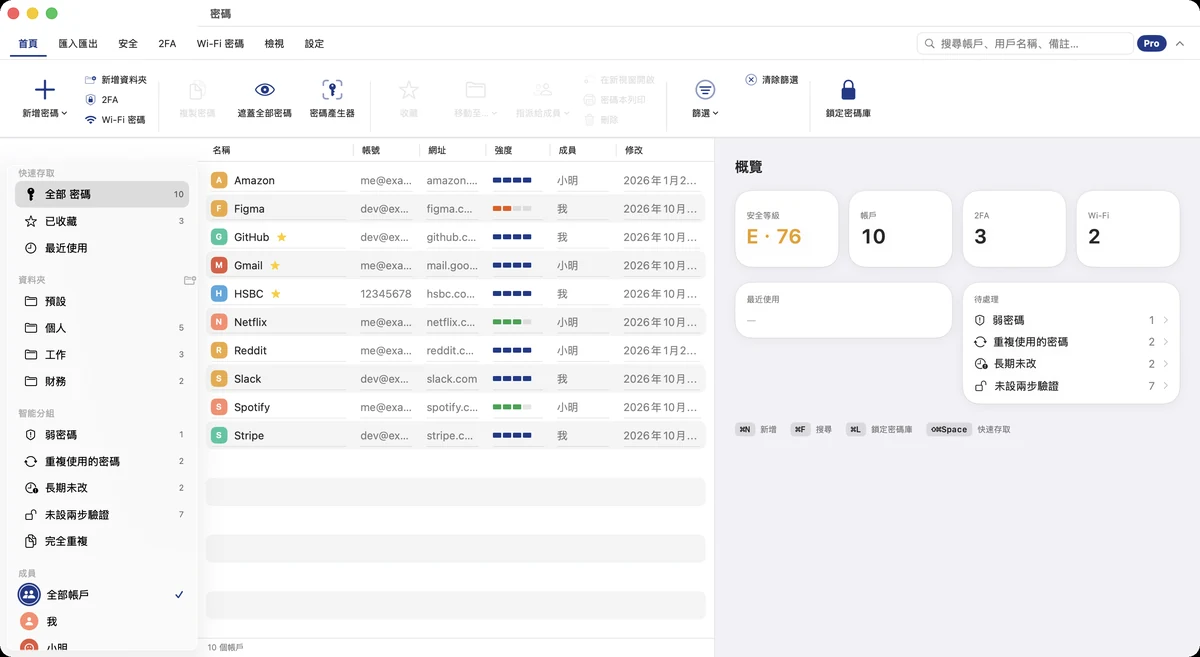Click the add-folder icon beside the 資料夾 header

coord(189,280)
